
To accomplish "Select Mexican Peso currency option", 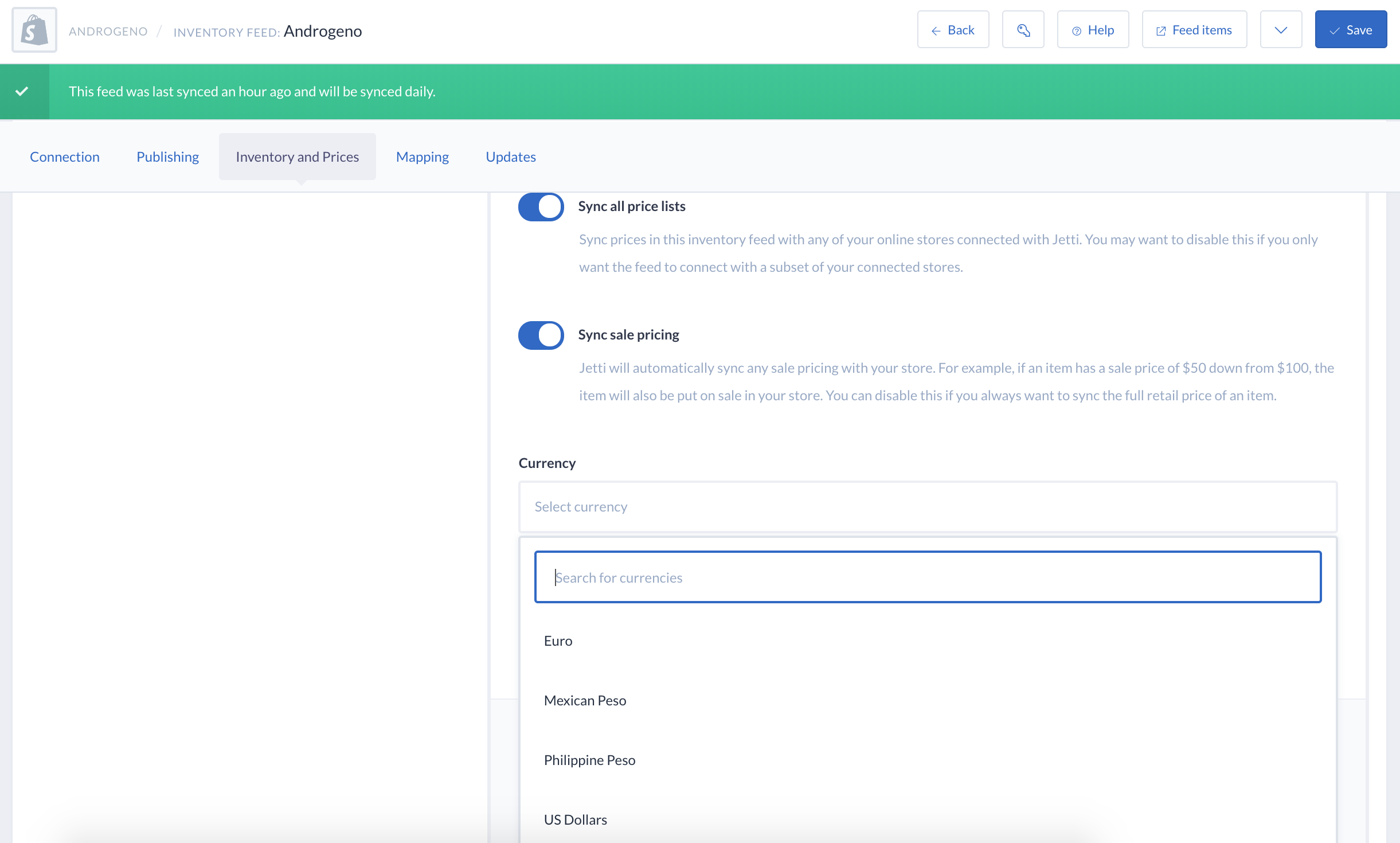I will 585,701.
